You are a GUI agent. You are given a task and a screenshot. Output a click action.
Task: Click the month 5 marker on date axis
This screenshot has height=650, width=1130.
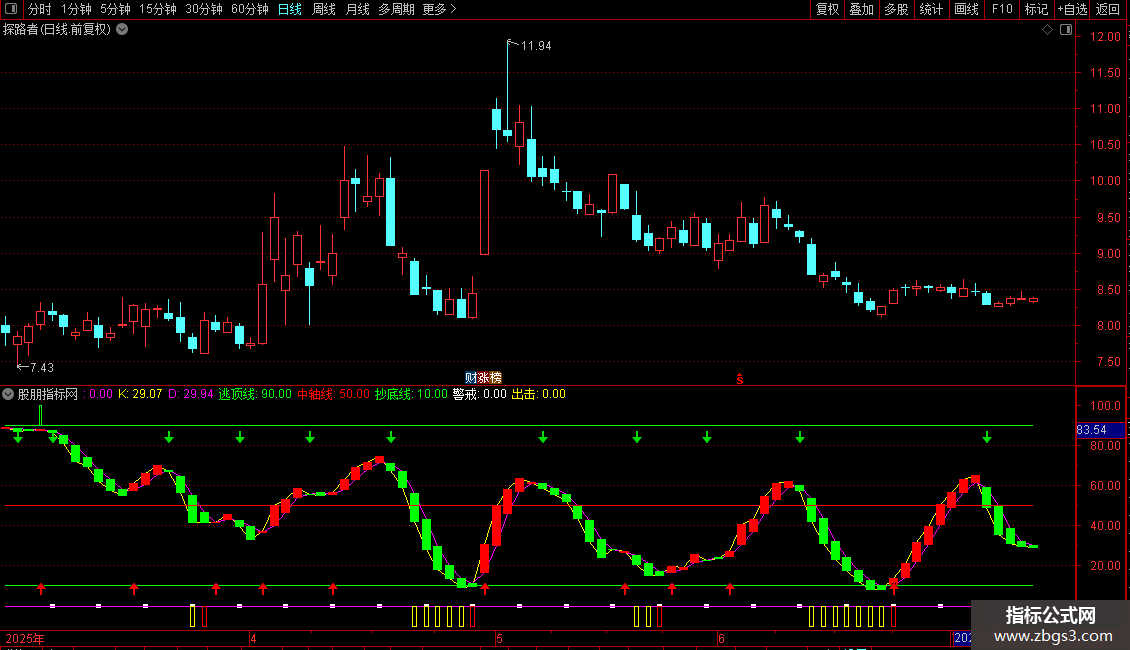point(499,639)
